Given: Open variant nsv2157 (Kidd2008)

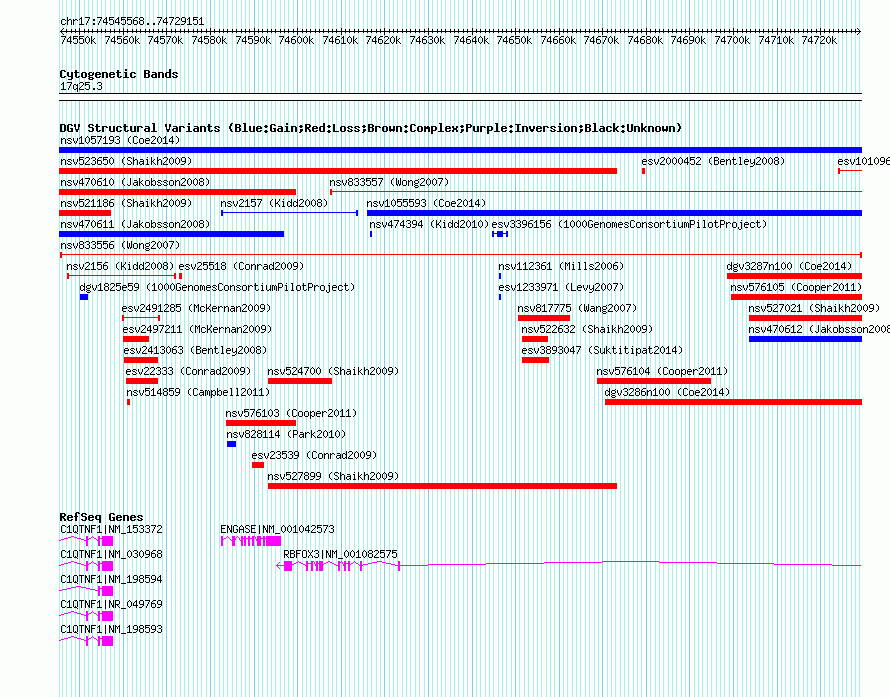Looking at the screenshot, I should [x=274, y=203].
